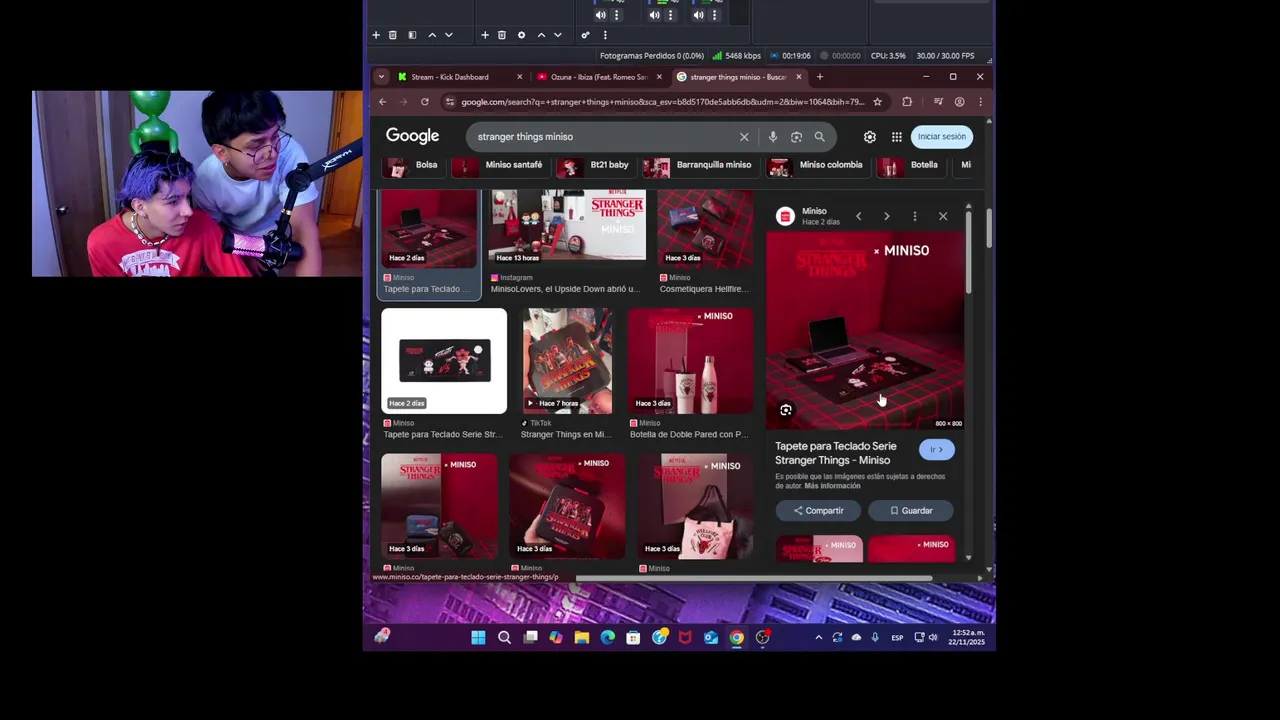The width and height of the screenshot is (1280, 720).
Task: Show previous image in preview panel
Action: click(858, 216)
